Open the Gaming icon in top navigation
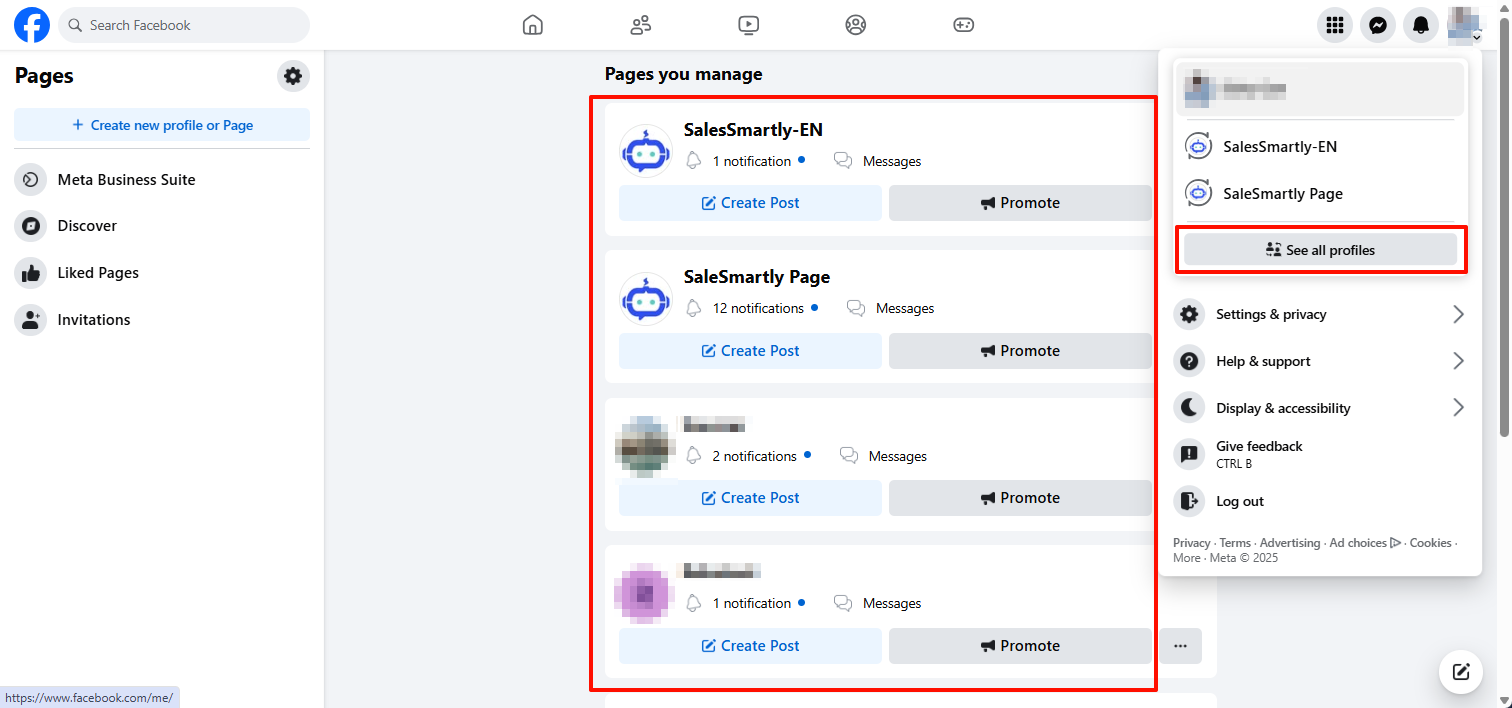 [963, 25]
